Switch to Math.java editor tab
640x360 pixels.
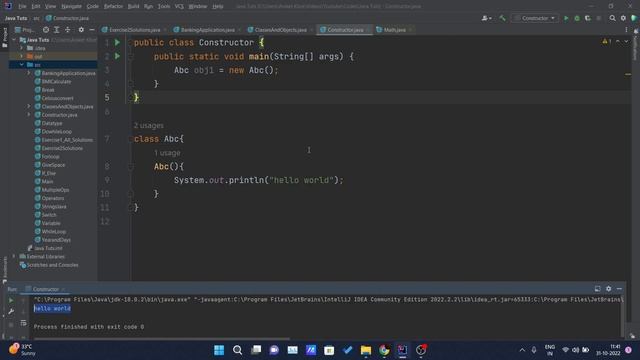point(394,30)
